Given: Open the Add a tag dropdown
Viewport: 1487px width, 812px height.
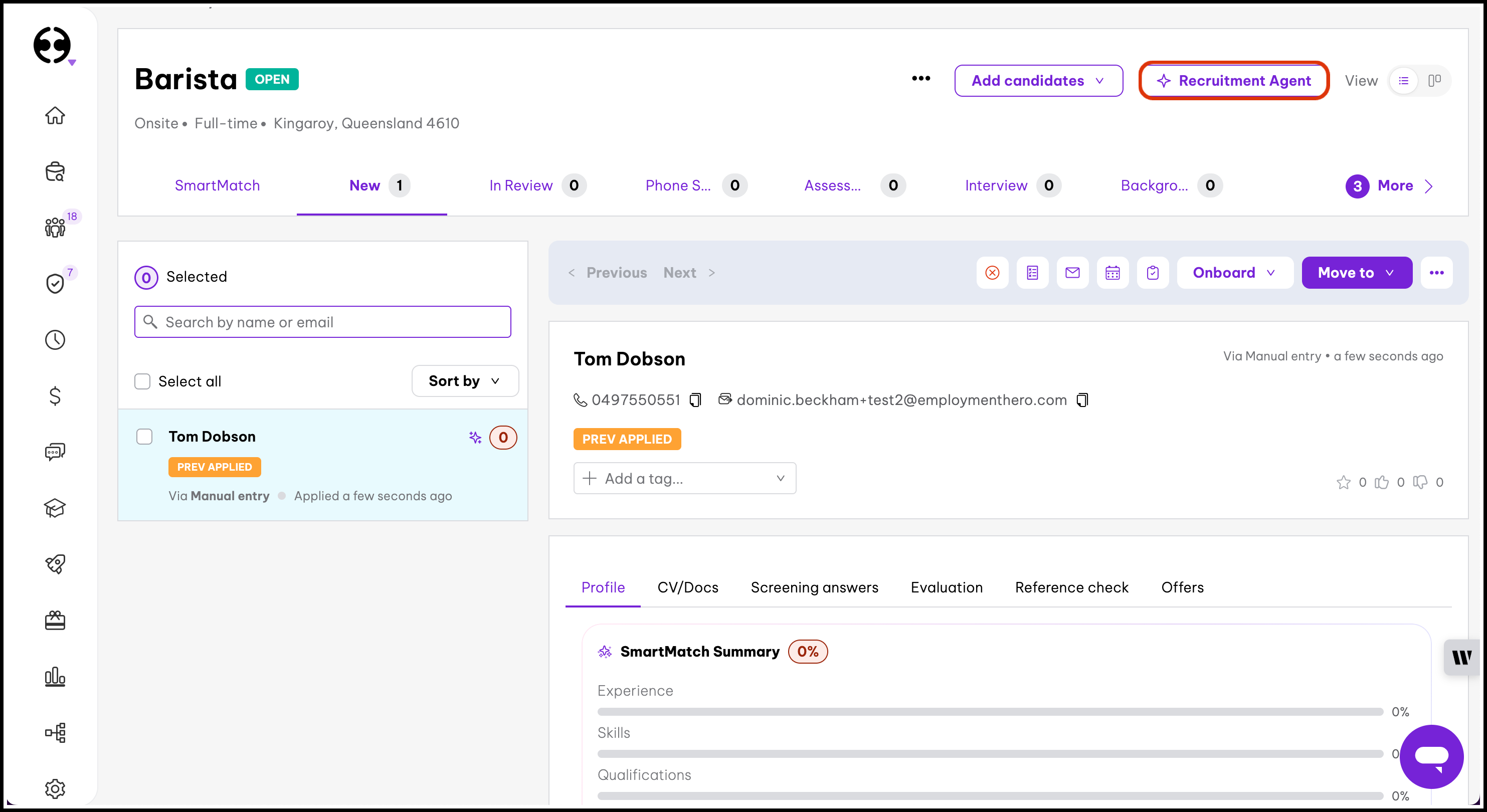Looking at the screenshot, I should tap(685, 478).
